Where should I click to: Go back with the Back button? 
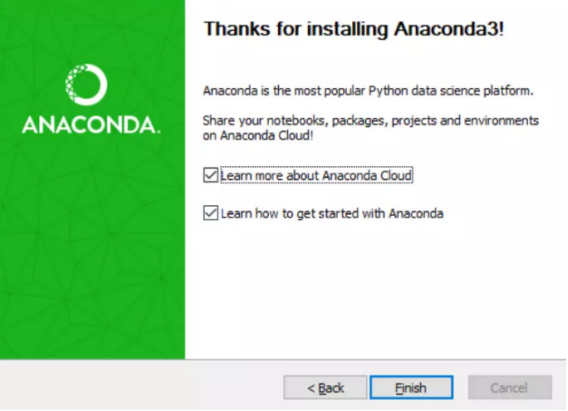(325, 388)
